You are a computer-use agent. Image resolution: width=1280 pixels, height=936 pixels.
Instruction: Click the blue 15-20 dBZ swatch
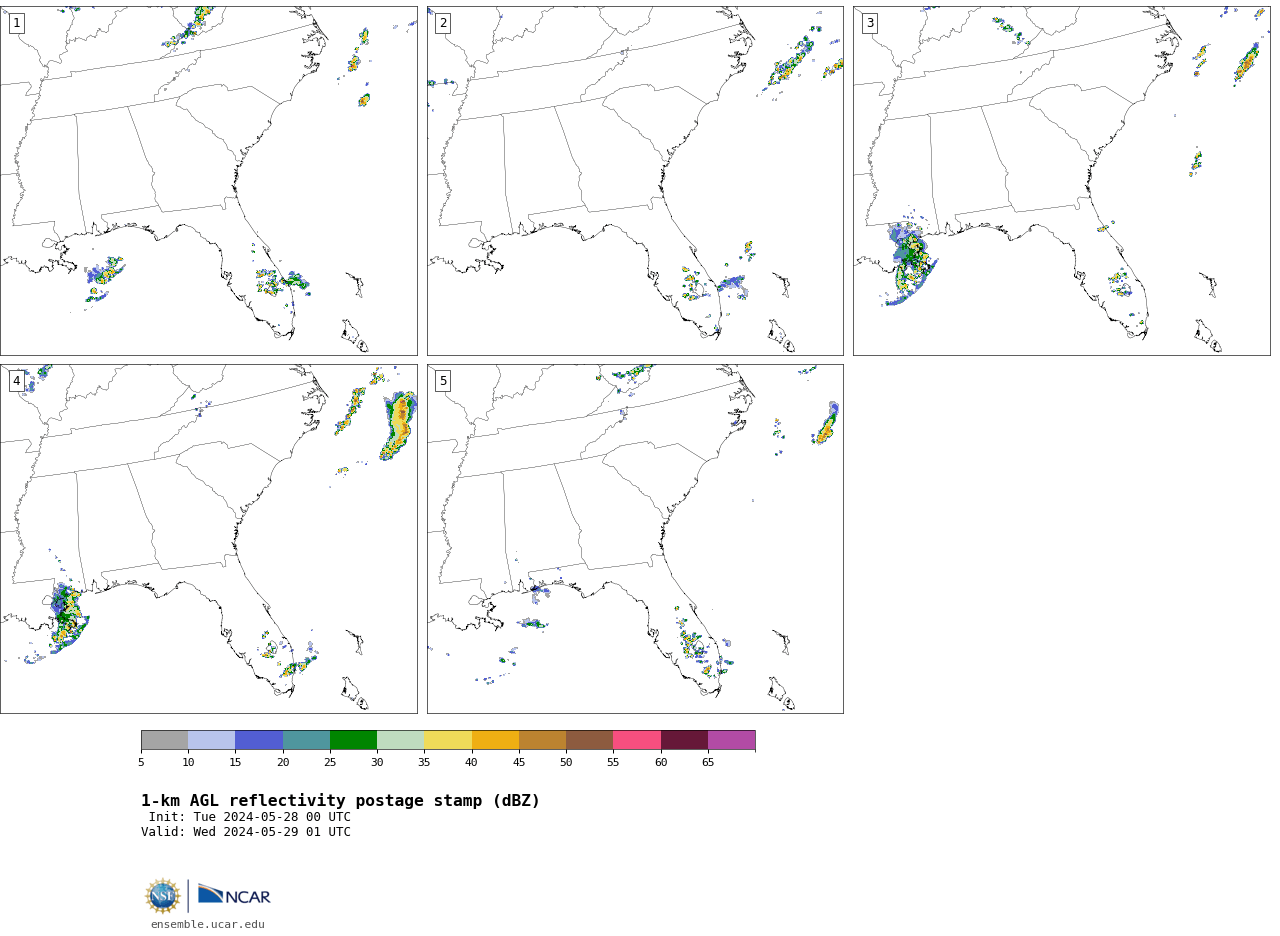click(259, 740)
